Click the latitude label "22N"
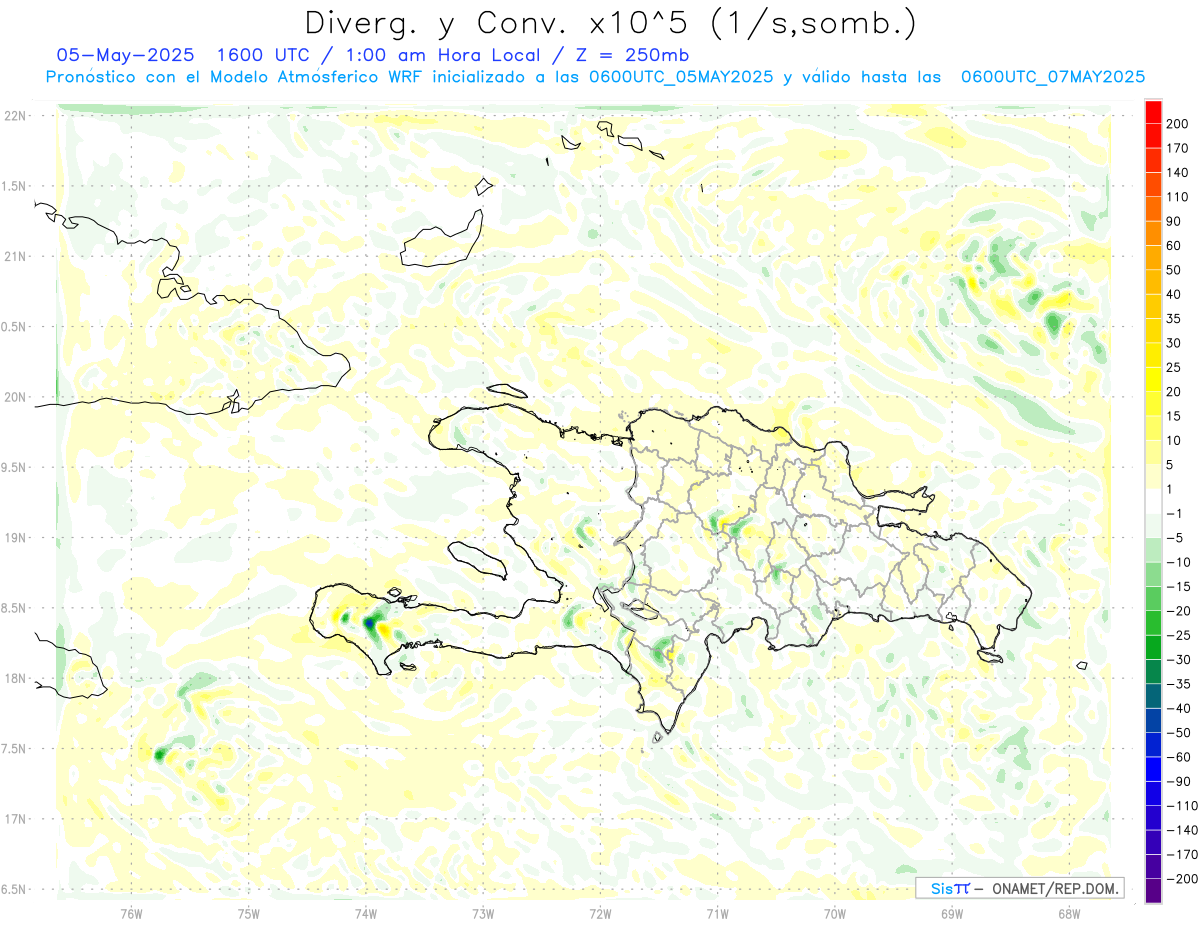 click(x=14, y=116)
